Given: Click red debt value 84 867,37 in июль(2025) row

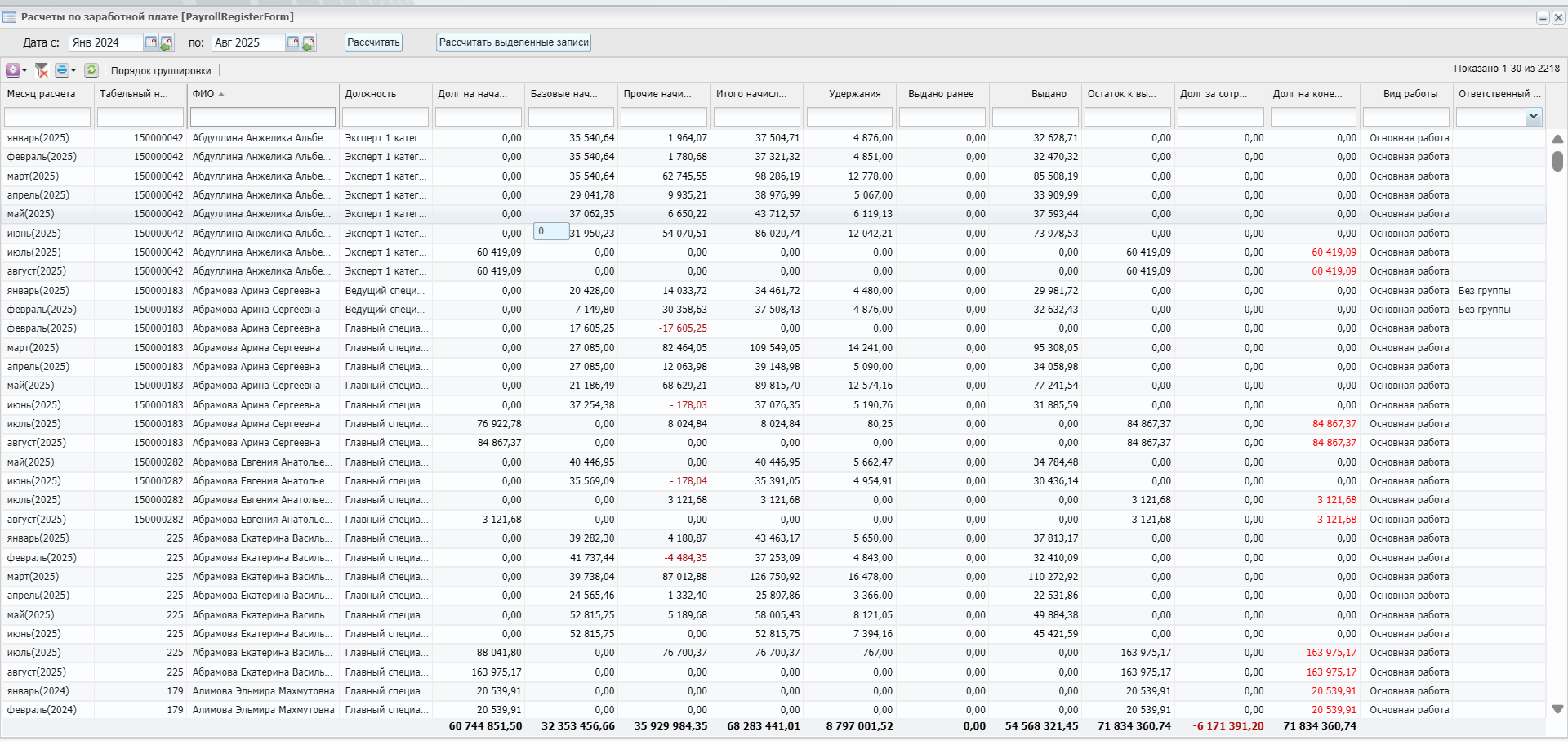Looking at the screenshot, I should (1334, 424).
